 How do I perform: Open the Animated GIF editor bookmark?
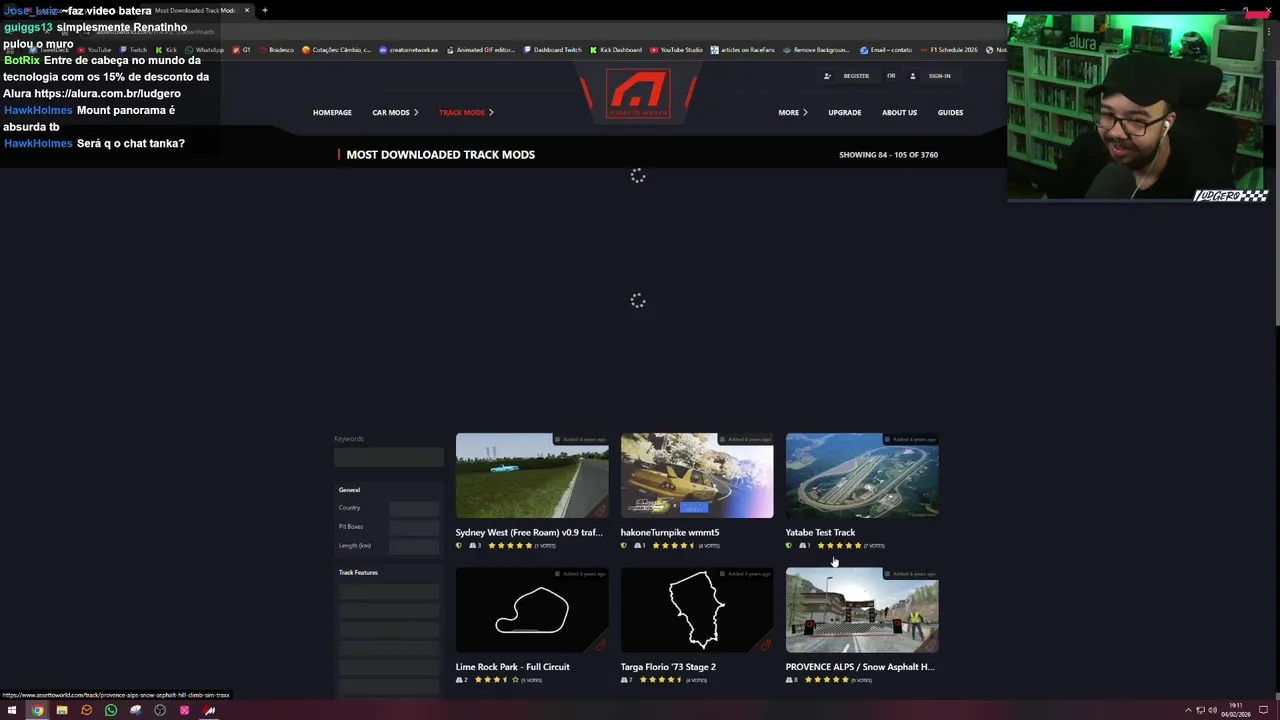pyautogui.click(x=481, y=50)
